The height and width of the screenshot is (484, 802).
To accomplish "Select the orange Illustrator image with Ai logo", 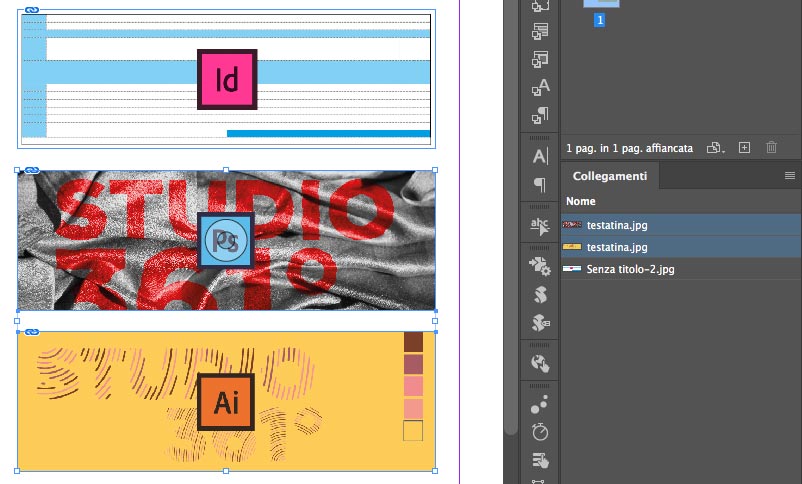I will click(x=226, y=402).
